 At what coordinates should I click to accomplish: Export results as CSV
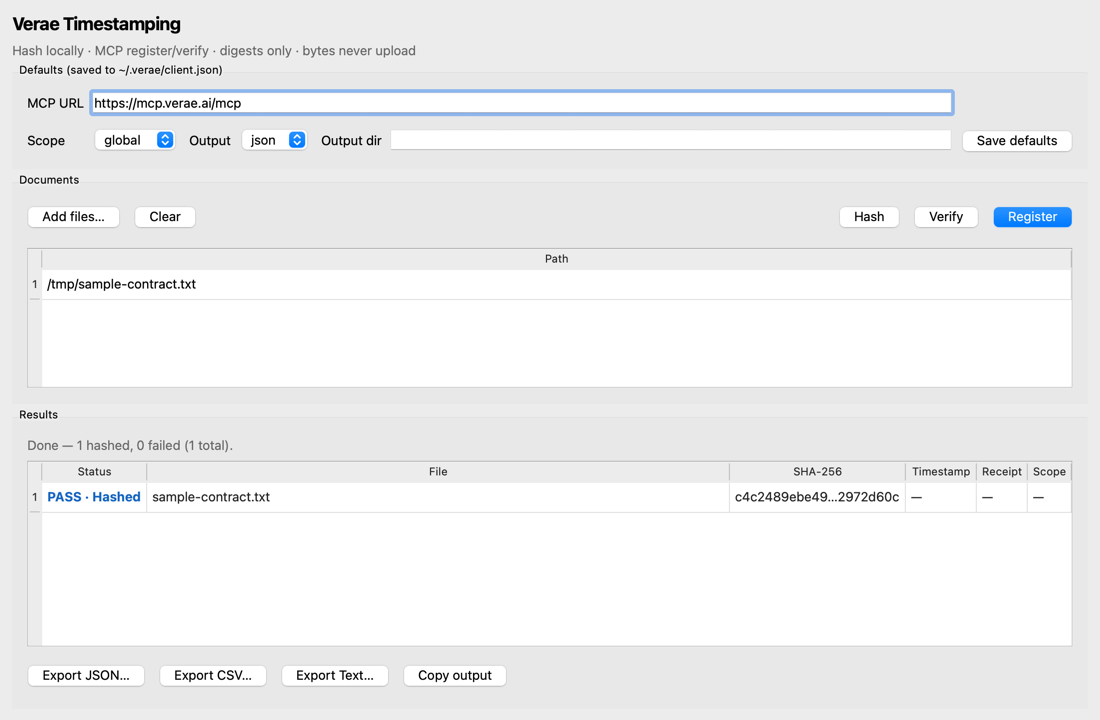point(213,676)
